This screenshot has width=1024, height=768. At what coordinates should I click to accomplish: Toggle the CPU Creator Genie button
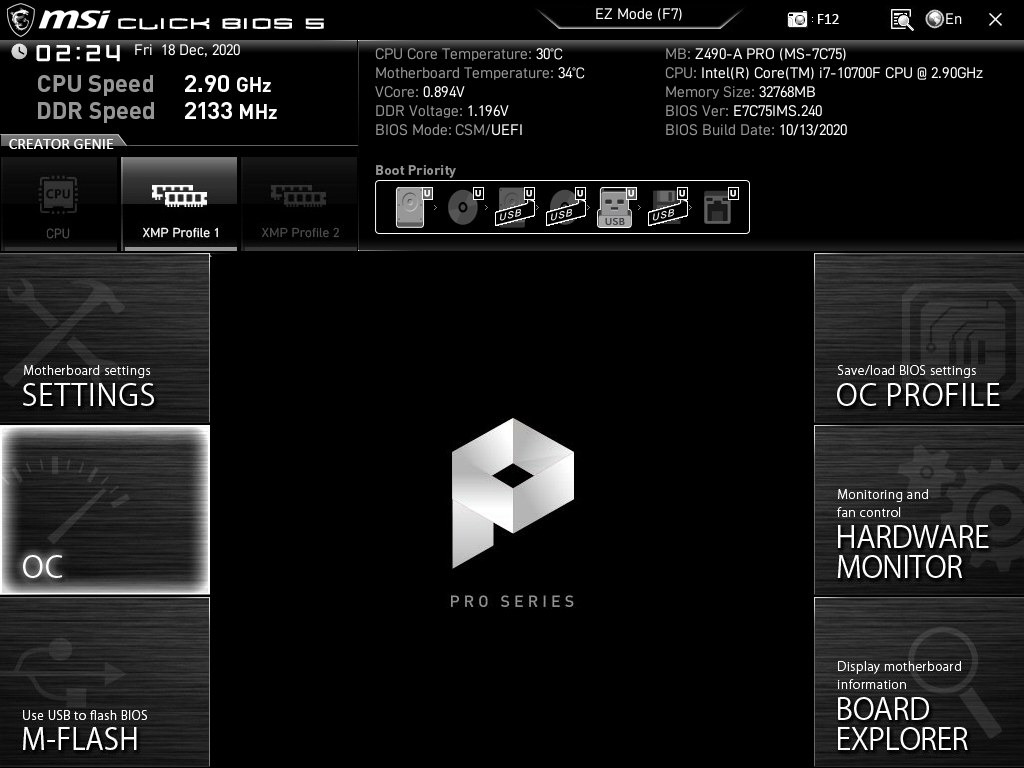click(x=59, y=204)
